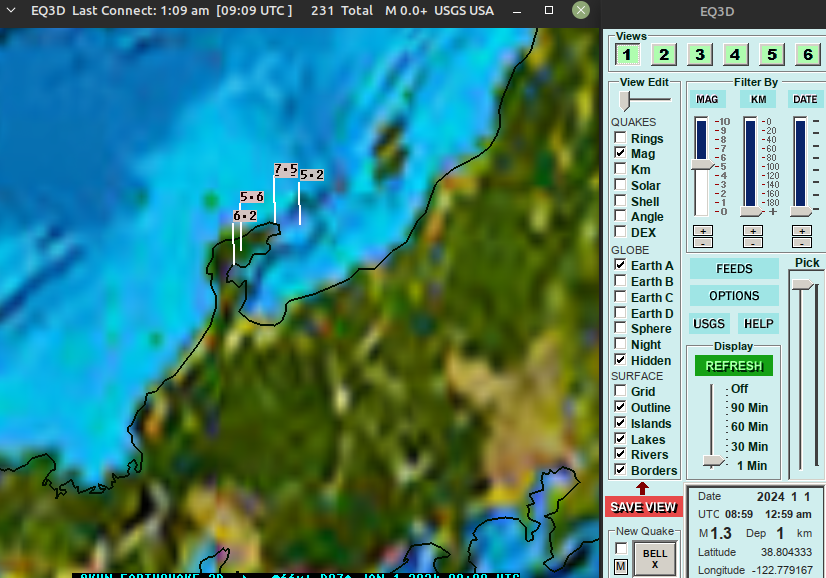This screenshot has height=578, width=826.
Task: Open the DATE filter tab
Action: tap(805, 99)
